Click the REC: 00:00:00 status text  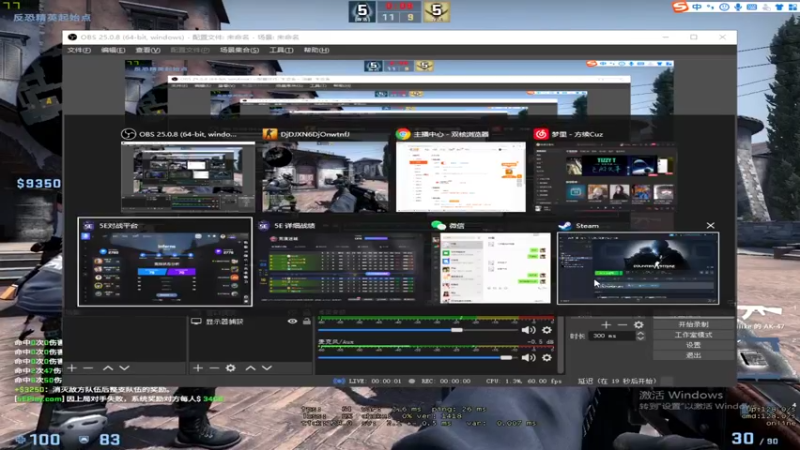pyautogui.click(x=446, y=381)
